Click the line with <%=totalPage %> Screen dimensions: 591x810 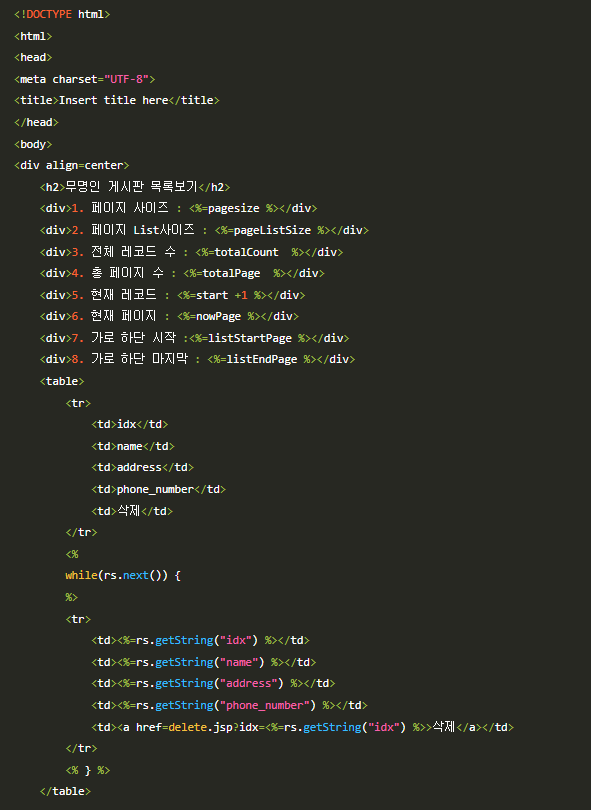182,273
